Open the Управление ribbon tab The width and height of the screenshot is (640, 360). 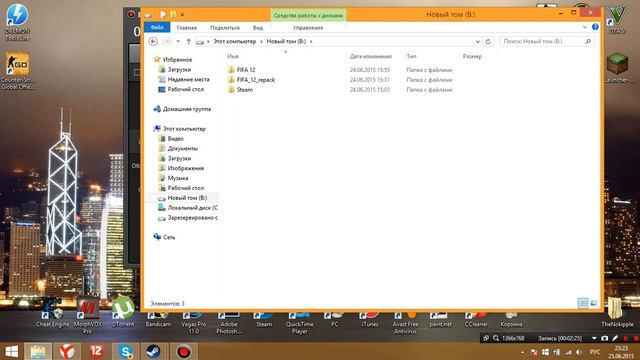308,28
